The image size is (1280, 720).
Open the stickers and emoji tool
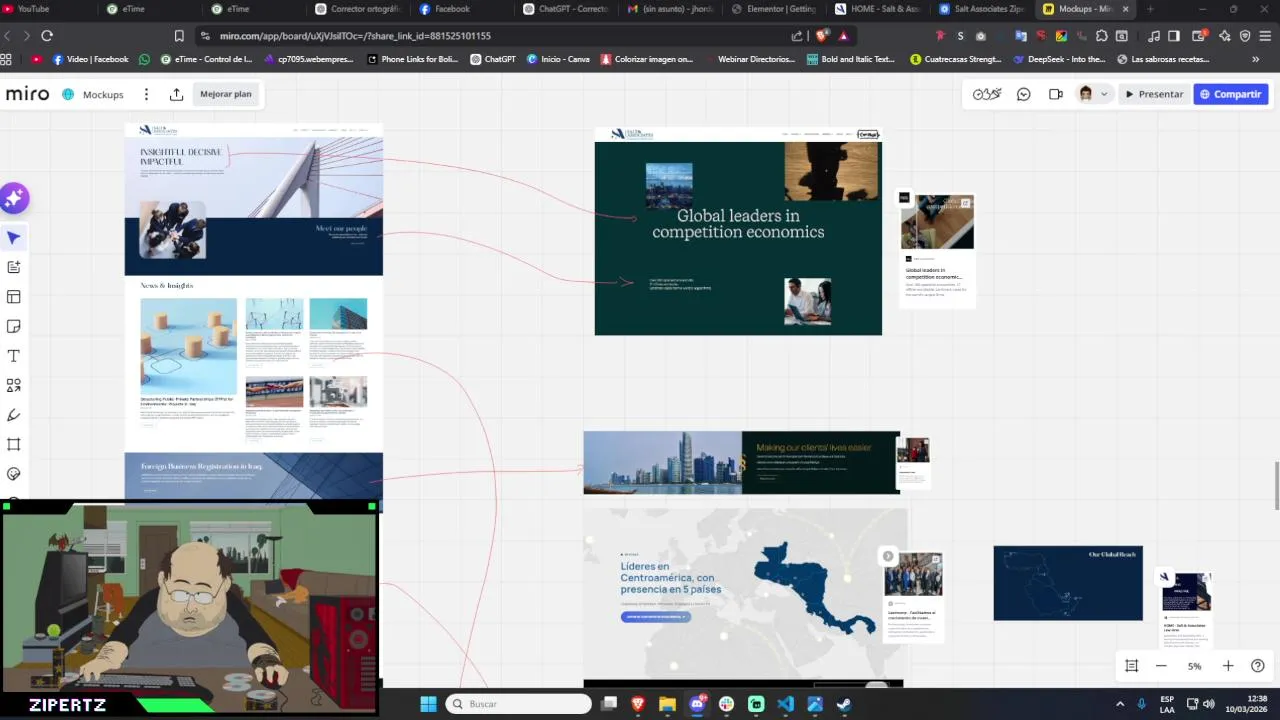[x=14, y=474]
